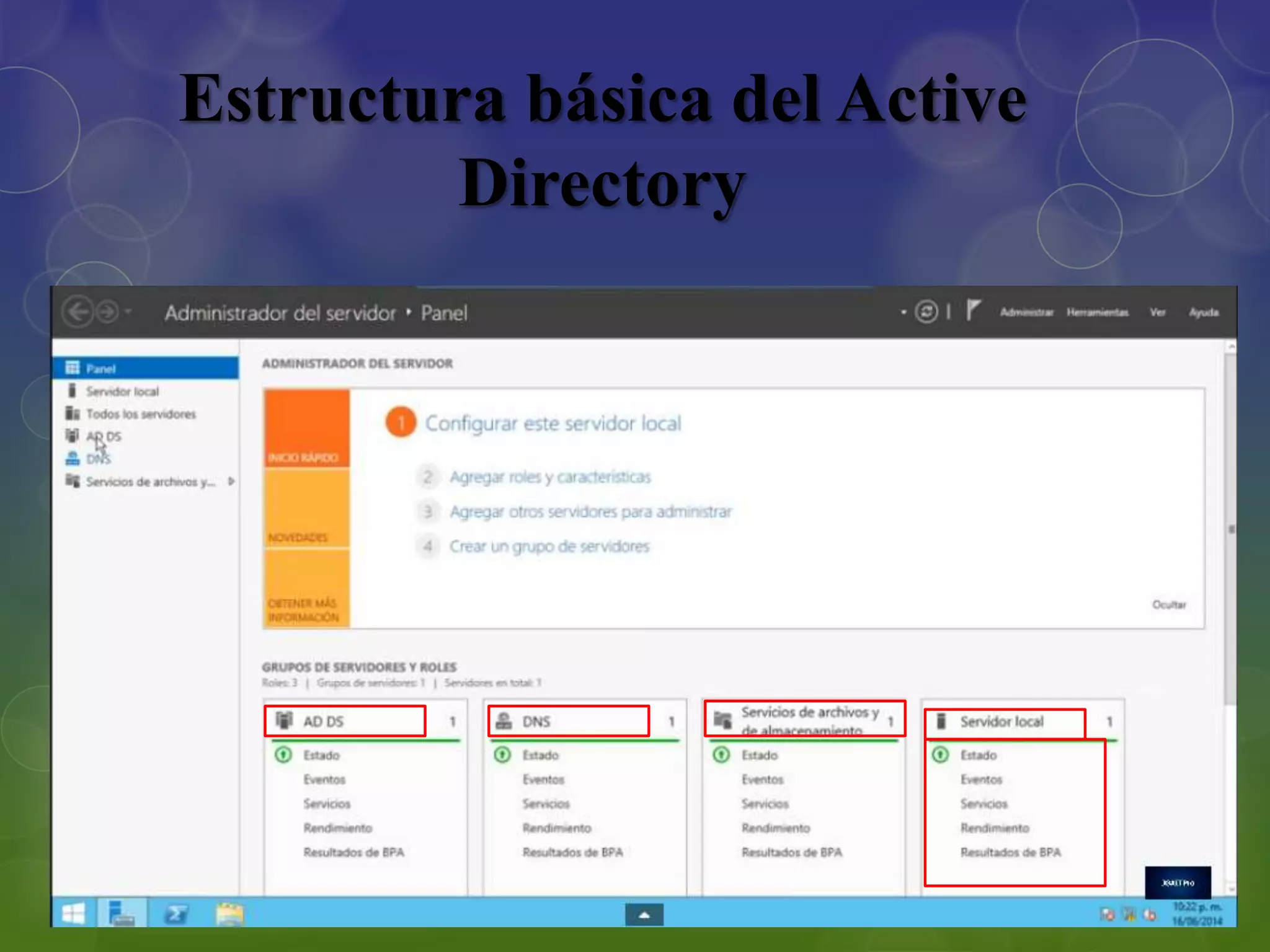Open the navigation history dropdown arrow
The height and width of the screenshot is (952, 1270).
pos(128,312)
